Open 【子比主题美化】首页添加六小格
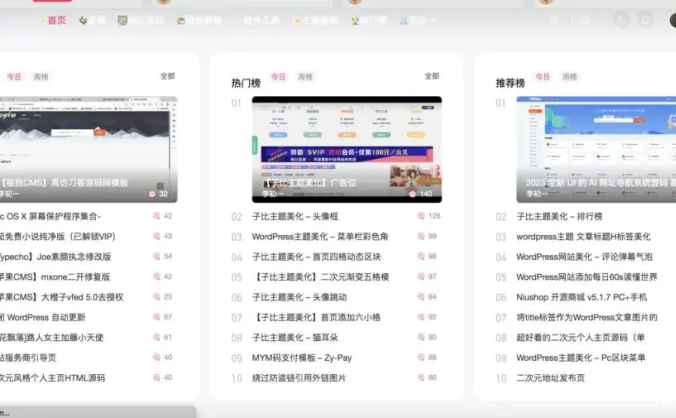The image size is (676, 418). (x=316, y=318)
